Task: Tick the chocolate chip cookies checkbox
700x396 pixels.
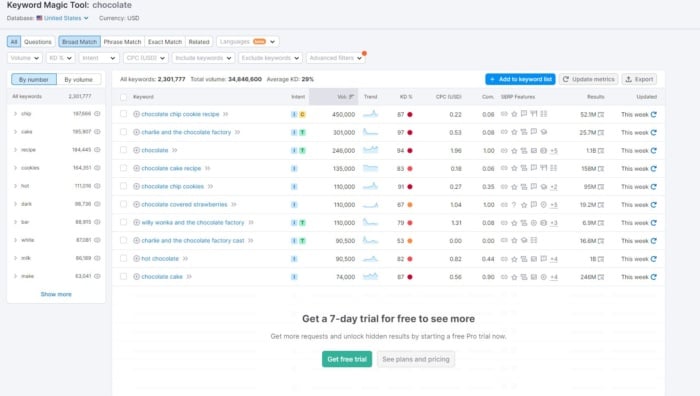Action: pyautogui.click(x=124, y=186)
